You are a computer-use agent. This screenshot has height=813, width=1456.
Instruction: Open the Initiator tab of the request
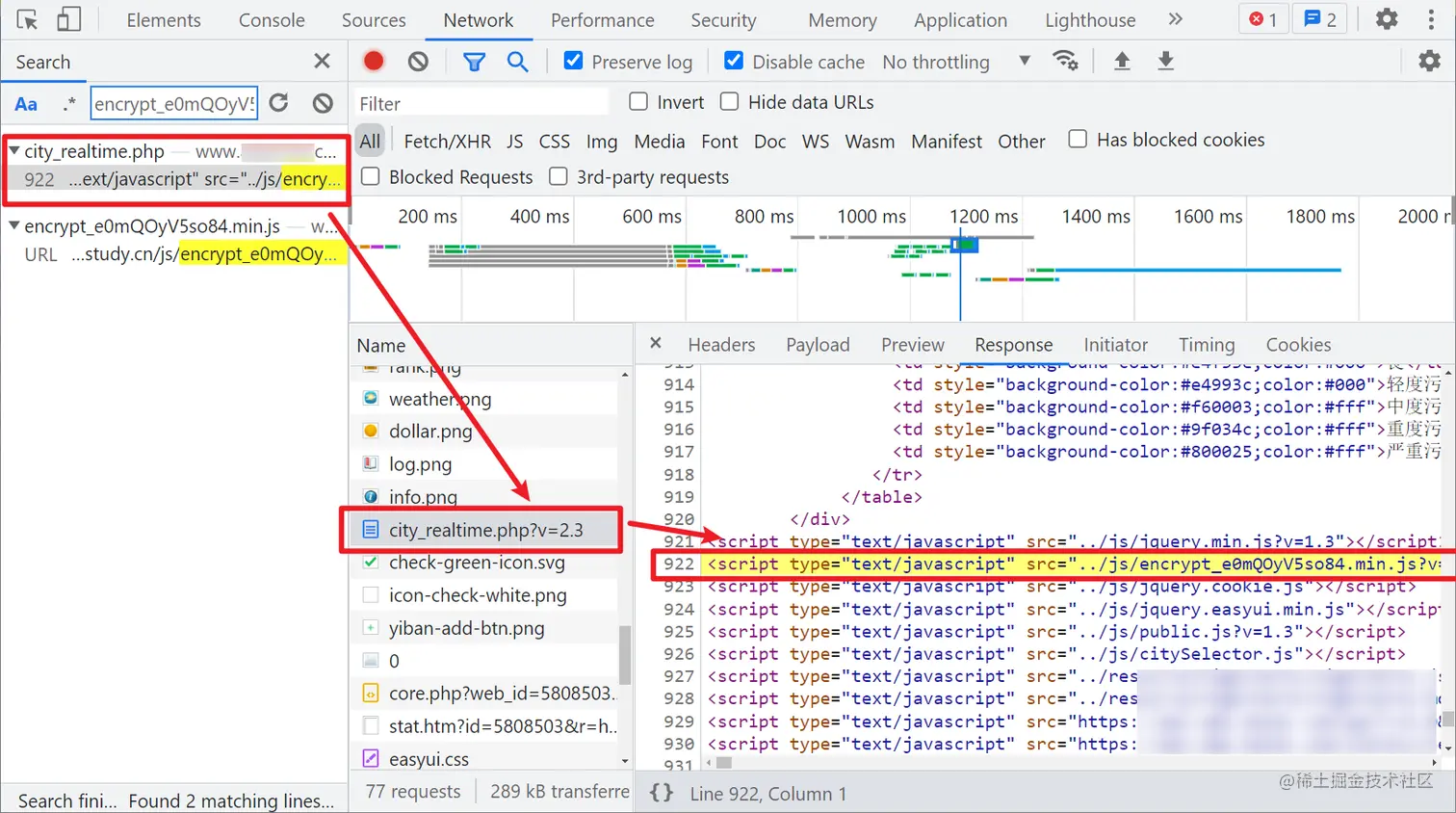pyautogui.click(x=1116, y=345)
